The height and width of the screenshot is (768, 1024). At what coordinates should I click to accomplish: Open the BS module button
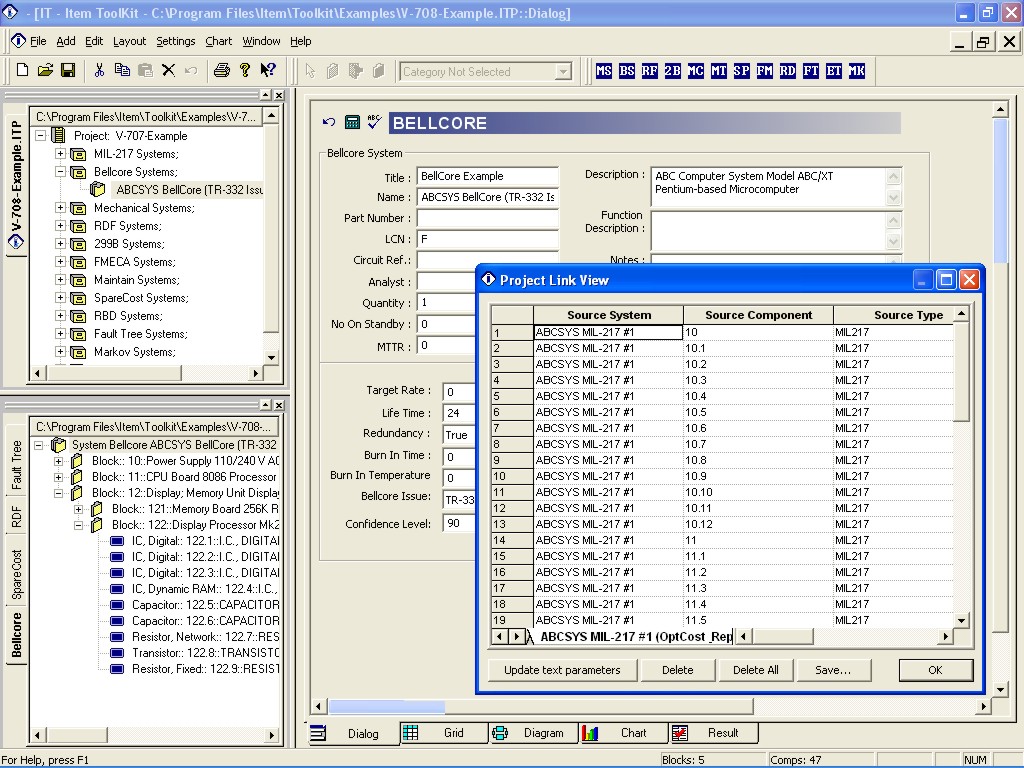point(627,71)
